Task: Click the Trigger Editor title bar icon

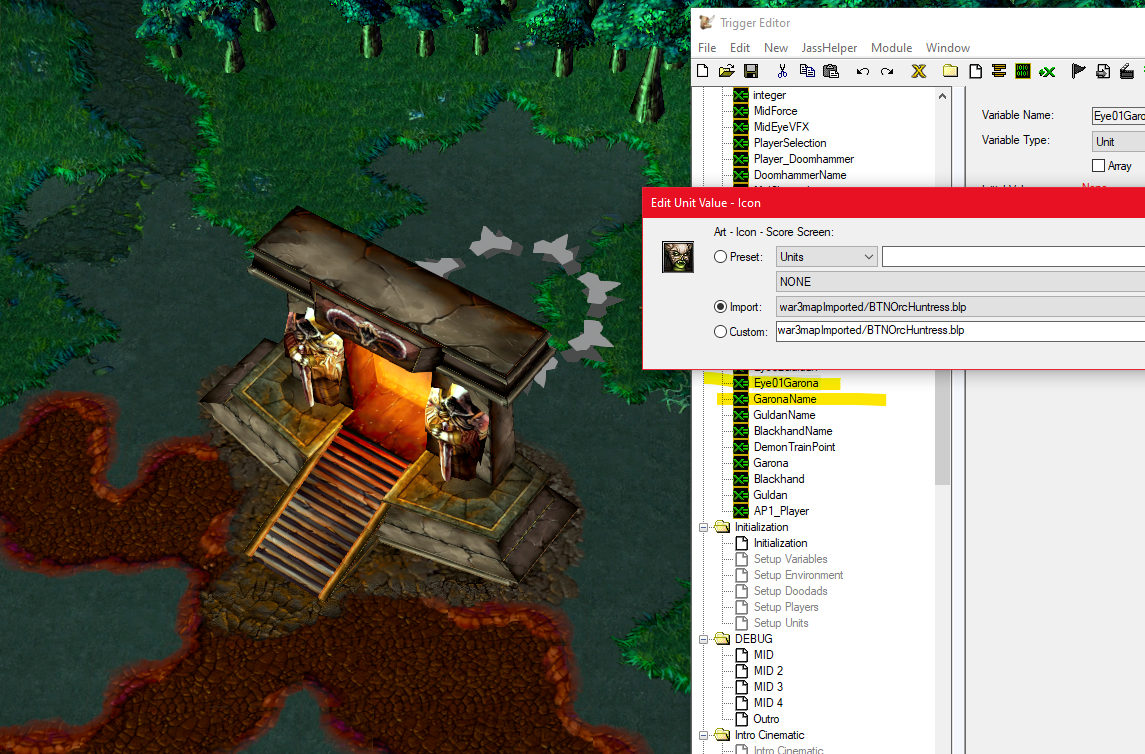Action: (706, 23)
